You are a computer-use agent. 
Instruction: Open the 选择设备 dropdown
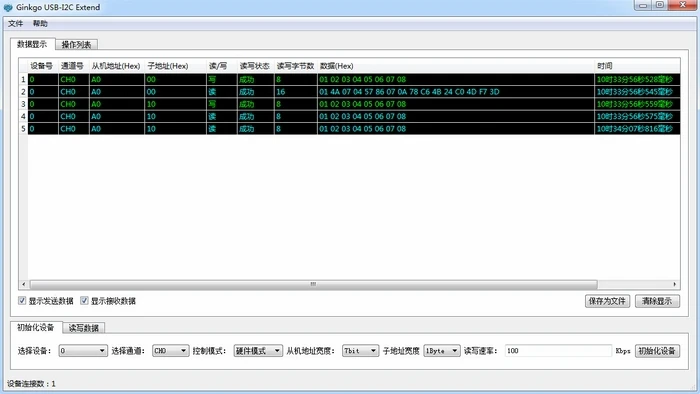83,351
